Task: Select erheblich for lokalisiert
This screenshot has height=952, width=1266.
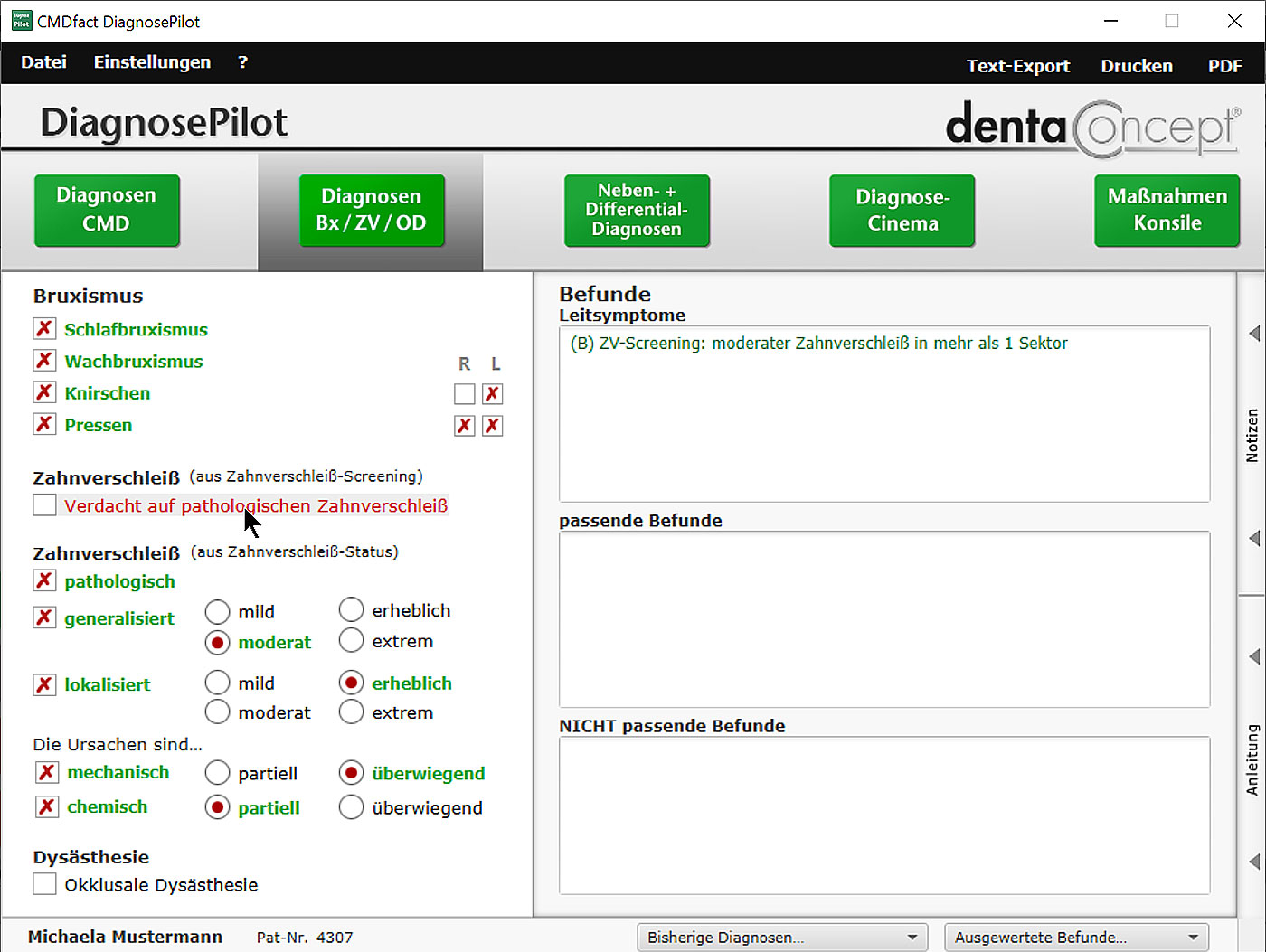Action: point(351,683)
